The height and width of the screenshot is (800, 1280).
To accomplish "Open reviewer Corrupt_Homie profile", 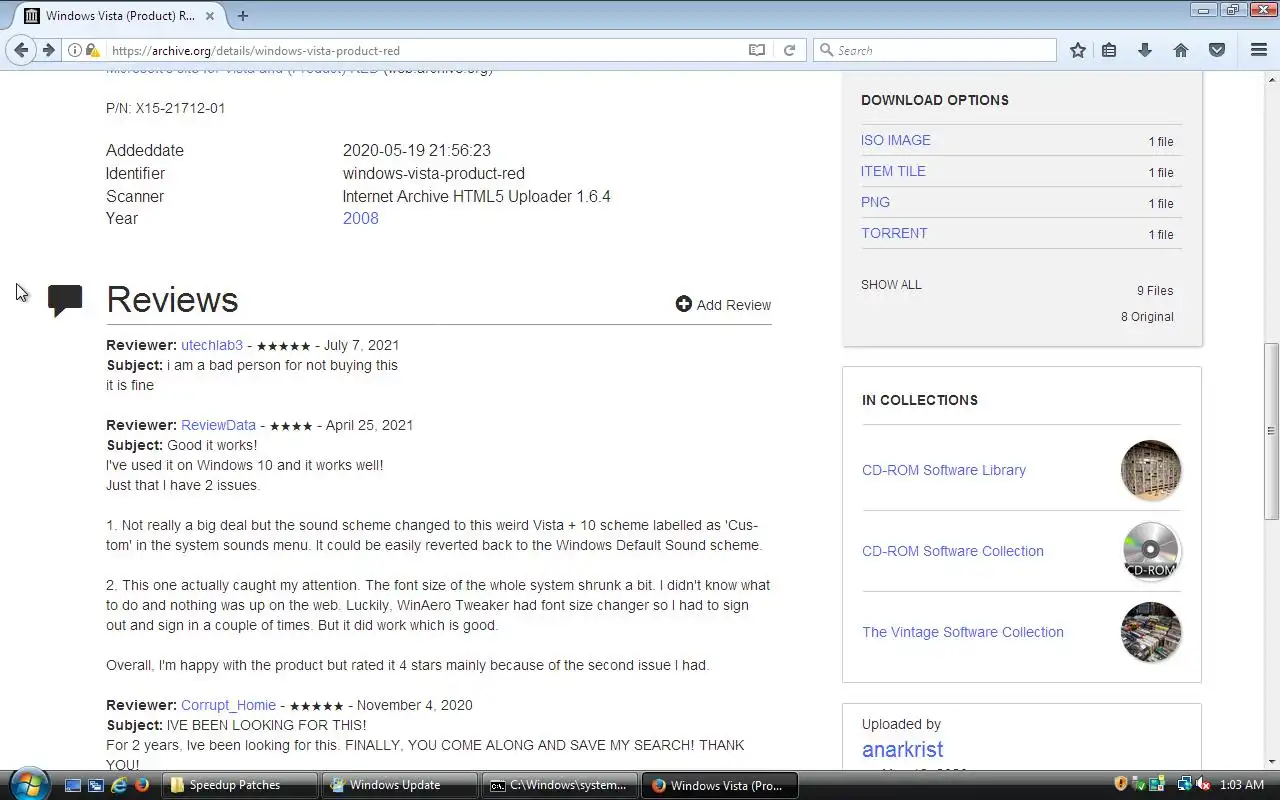I will pyautogui.click(x=228, y=705).
